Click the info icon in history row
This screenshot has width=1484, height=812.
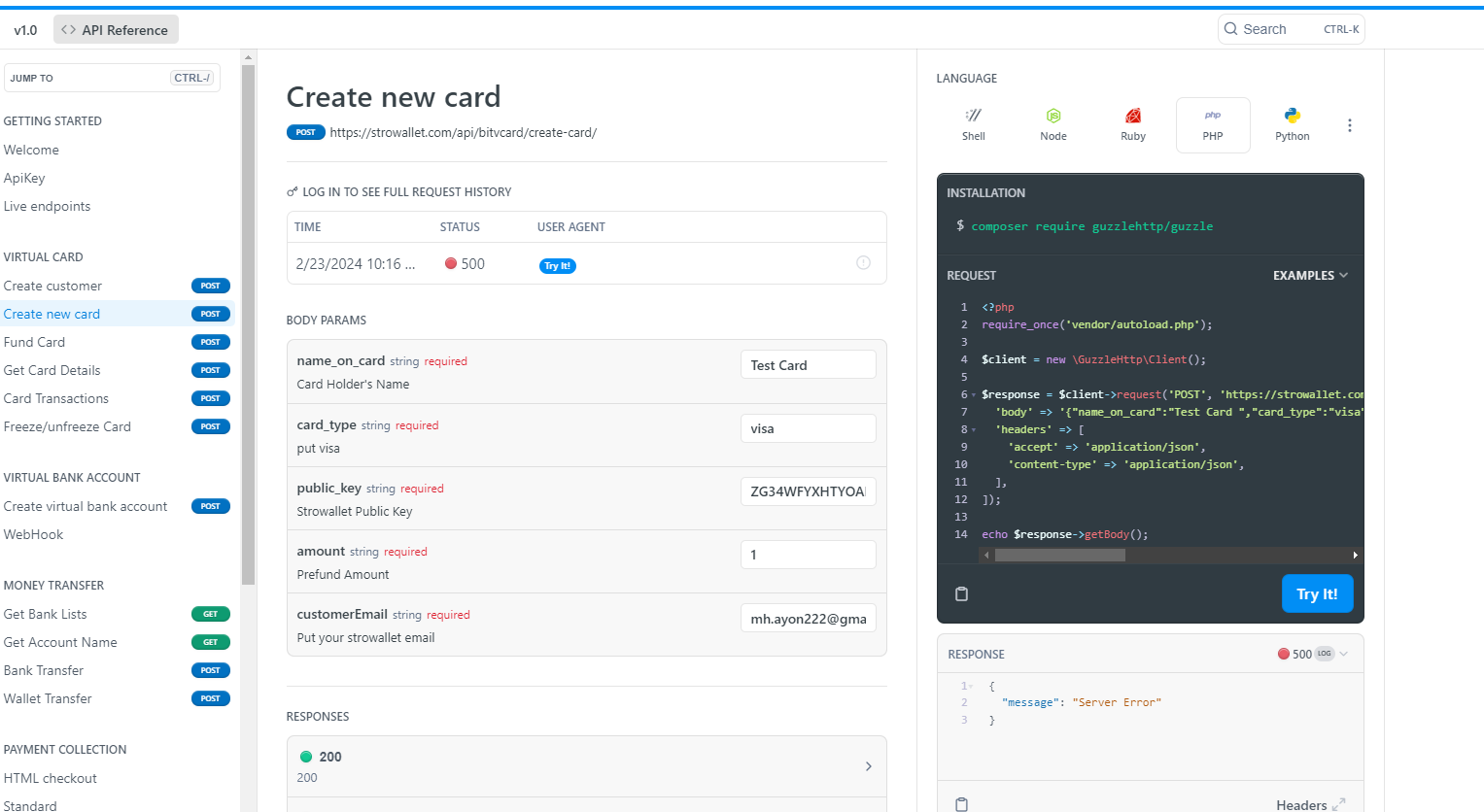[863, 263]
